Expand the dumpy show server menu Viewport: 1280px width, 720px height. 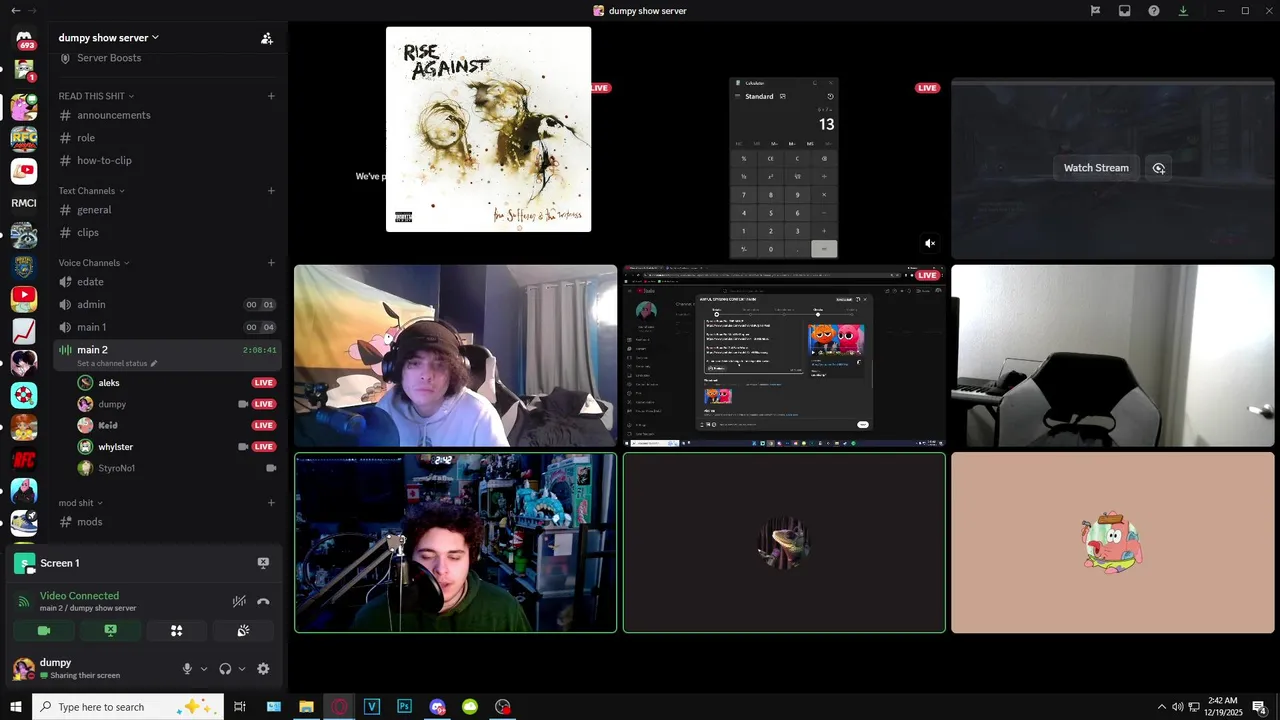pyautogui.click(x=109, y=38)
